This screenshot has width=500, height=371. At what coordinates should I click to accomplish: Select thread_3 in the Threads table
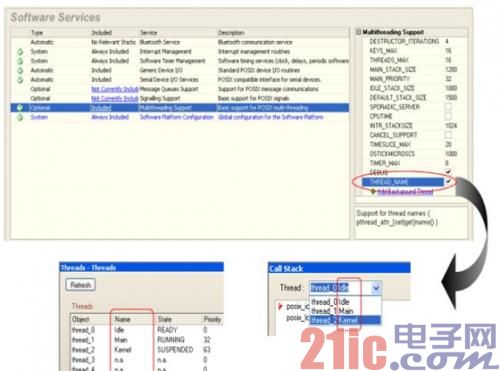pos(83,360)
